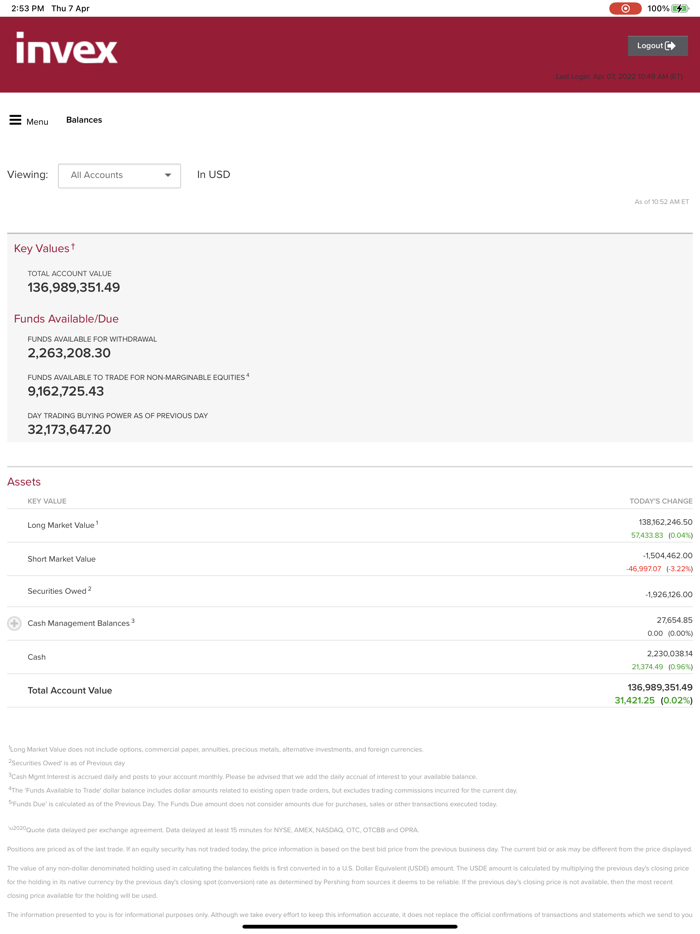Click the invex logo

pos(66,48)
